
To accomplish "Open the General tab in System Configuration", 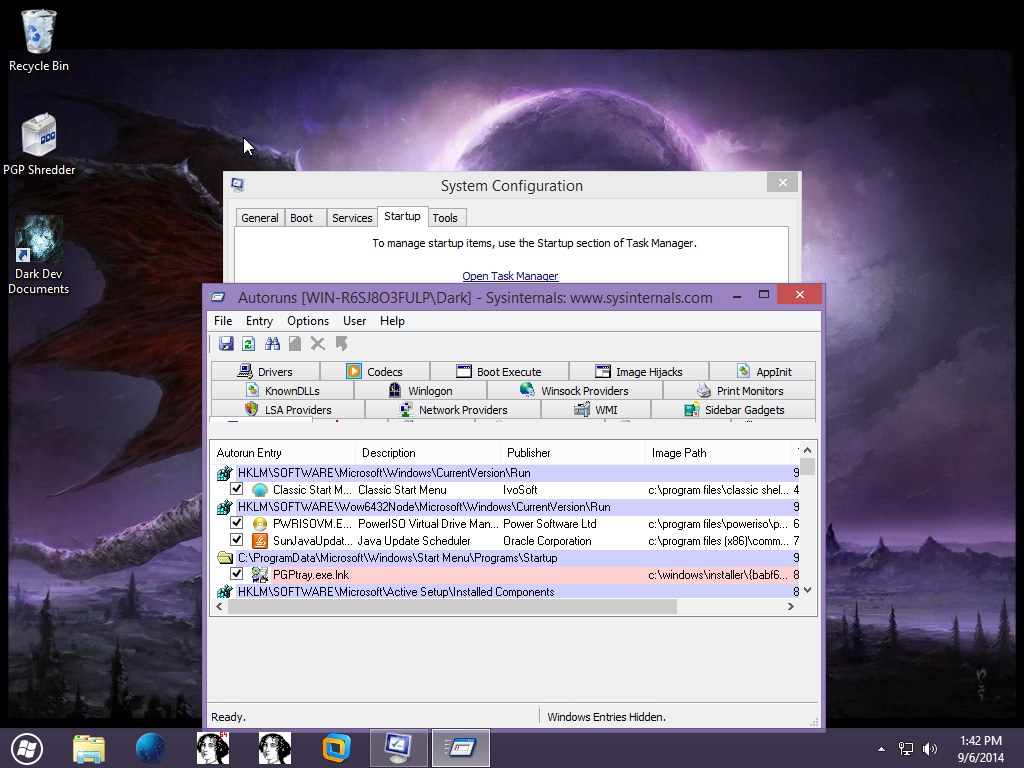I will (260, 217).
